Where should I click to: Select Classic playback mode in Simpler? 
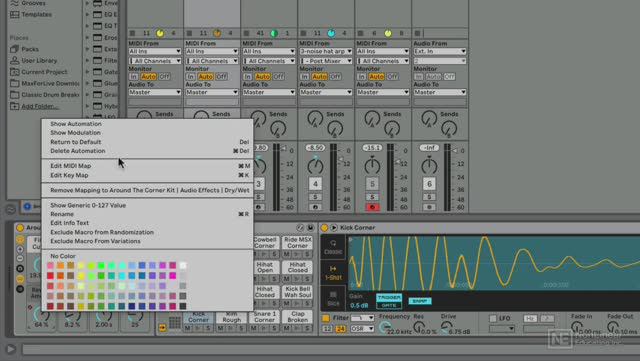[333, 247]
